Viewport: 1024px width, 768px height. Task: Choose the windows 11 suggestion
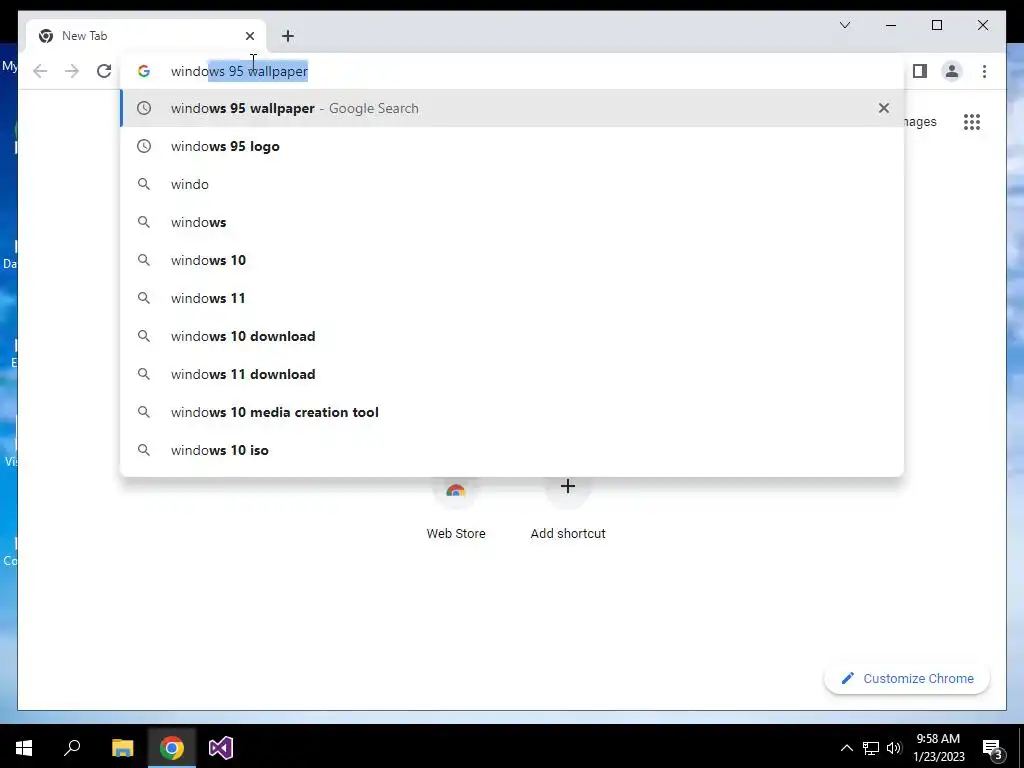[x=513, y=298]
